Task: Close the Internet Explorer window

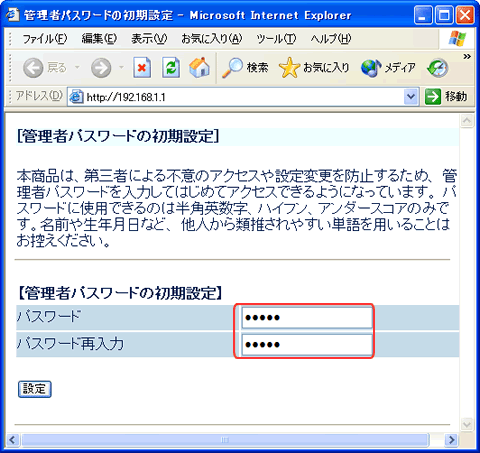Action: click(x=465, y=15)
